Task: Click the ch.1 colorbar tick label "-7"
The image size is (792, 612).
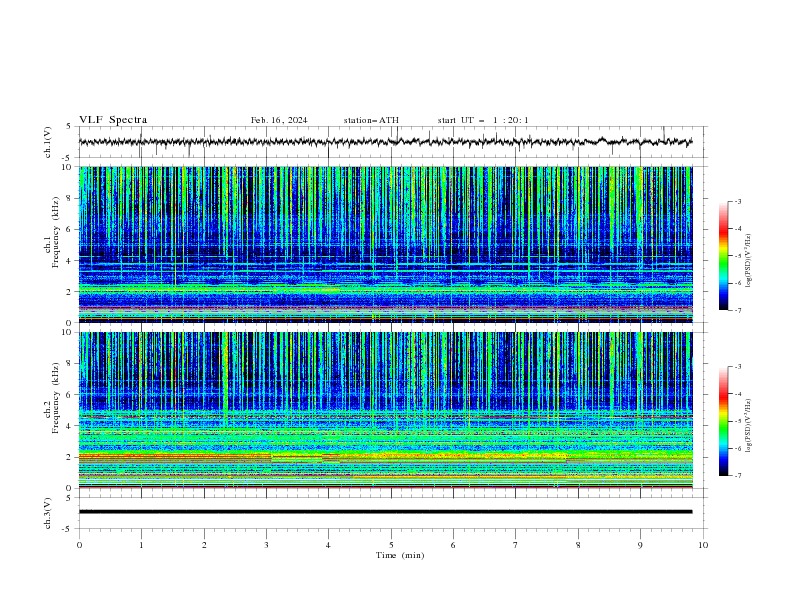Action: (737, 311)
